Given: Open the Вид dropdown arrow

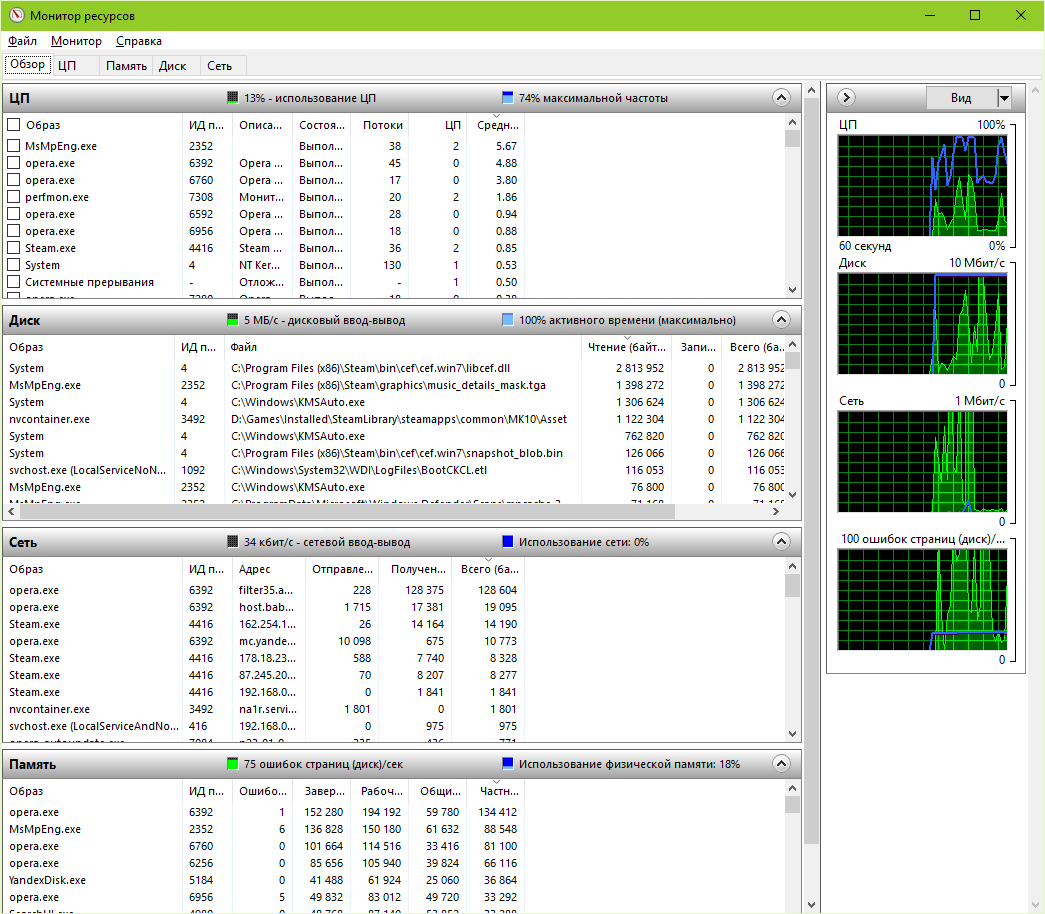Looking at the screenshot, I should pos(1004,98).
